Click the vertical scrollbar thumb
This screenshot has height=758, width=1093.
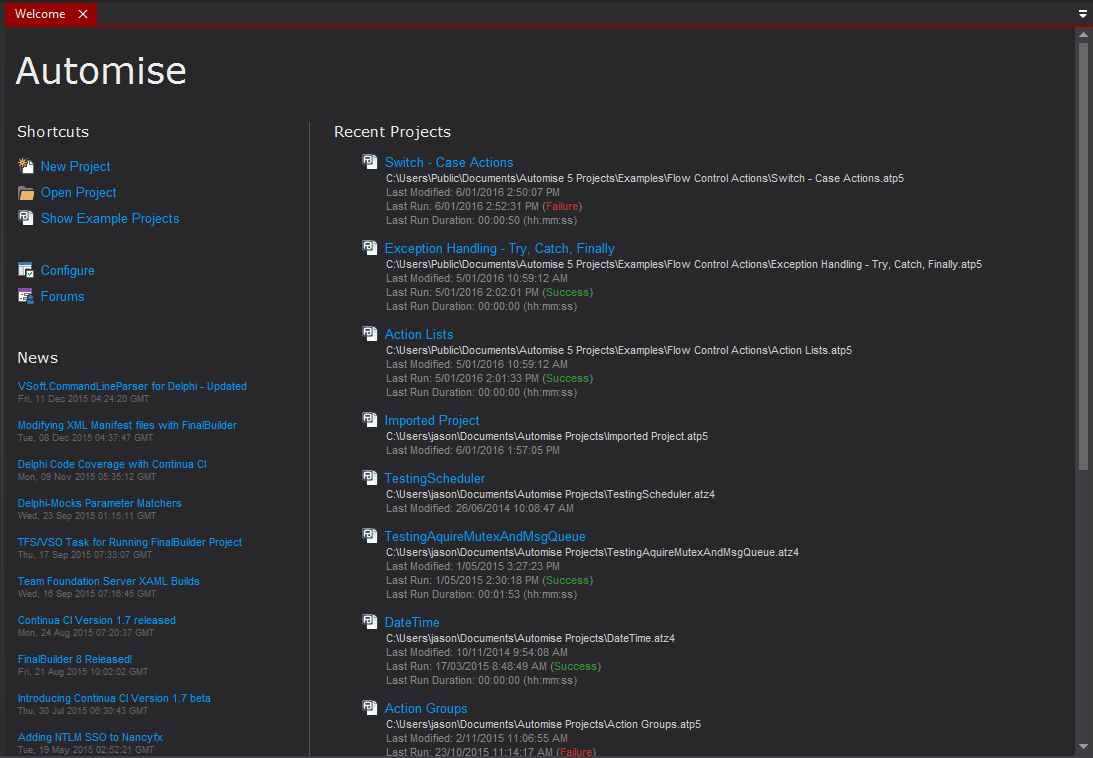tap(1083, 255)
